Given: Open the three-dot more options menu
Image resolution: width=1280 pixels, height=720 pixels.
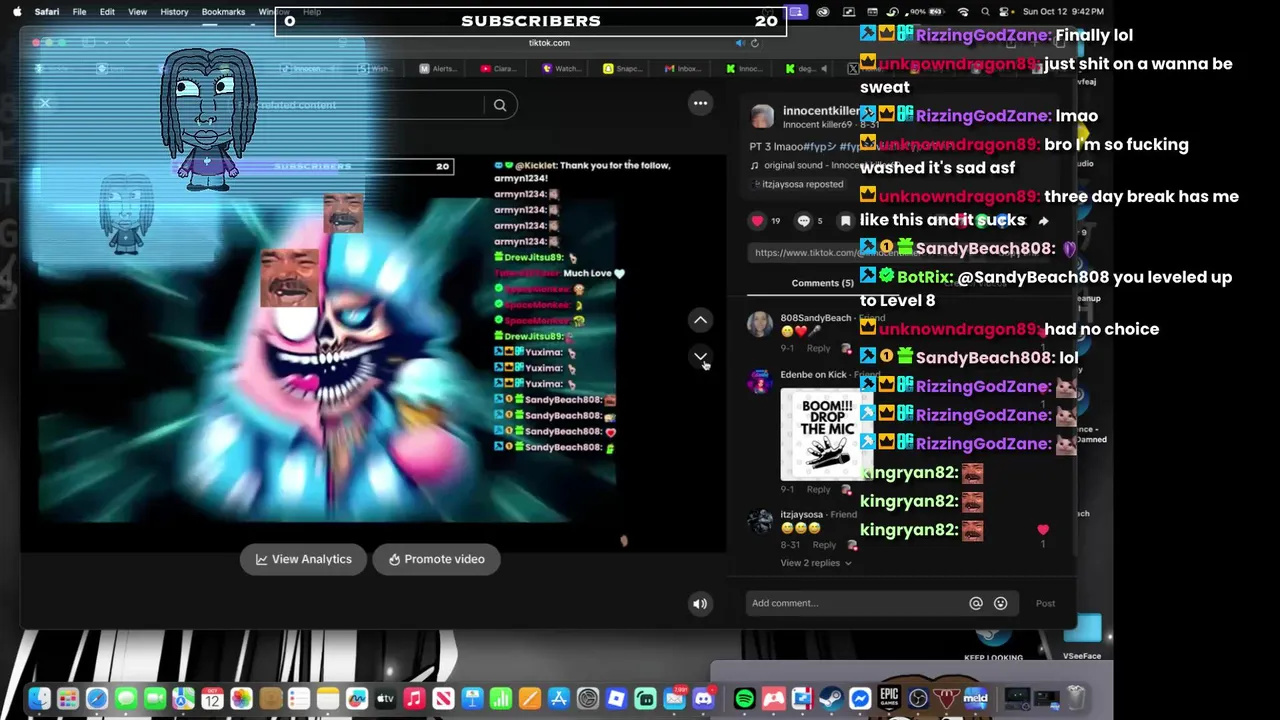Looking at the screenshot, I should (x=700, y=103).
